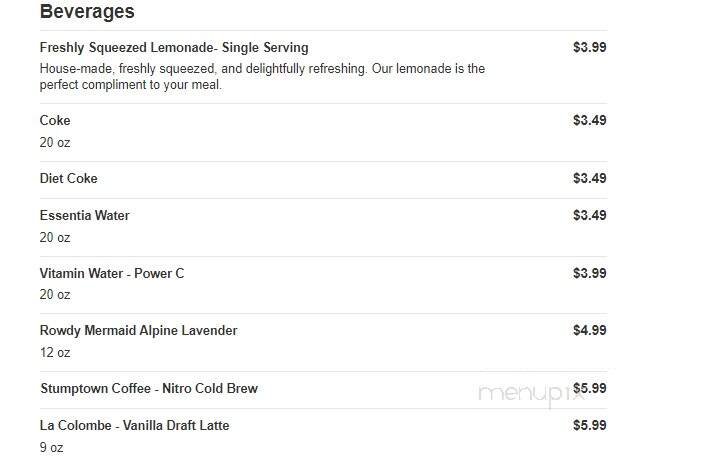The image size is (711, 476).
Task: Click the Beverages section heading
Action: click(x=87, y=12)
